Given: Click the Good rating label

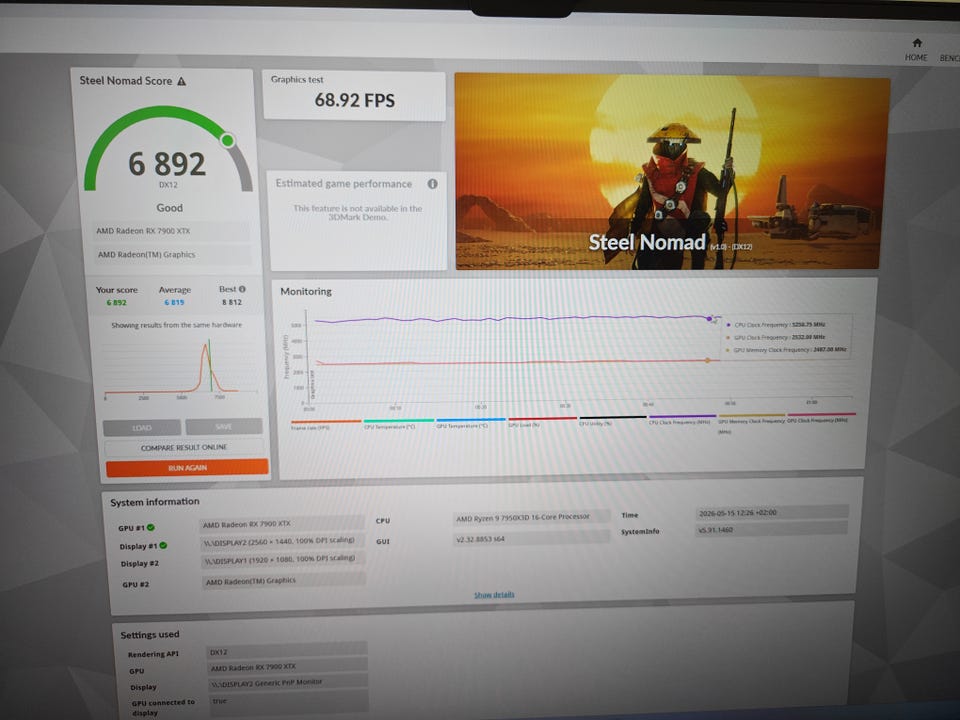Looking at the screenshot, I should tap(170, 208).
